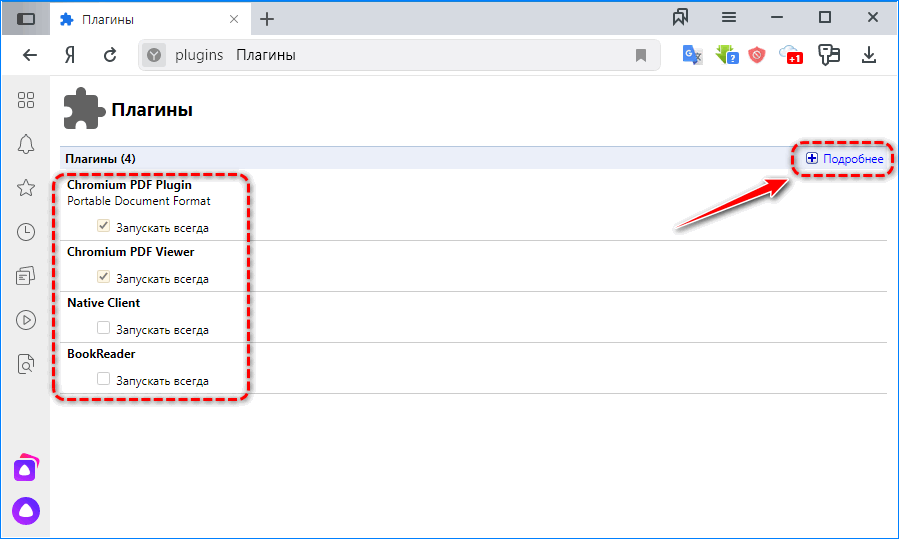Viewport: 899px width, 539px height.
Task: Reload the page with refresh icon
Action: coord(110,55)
